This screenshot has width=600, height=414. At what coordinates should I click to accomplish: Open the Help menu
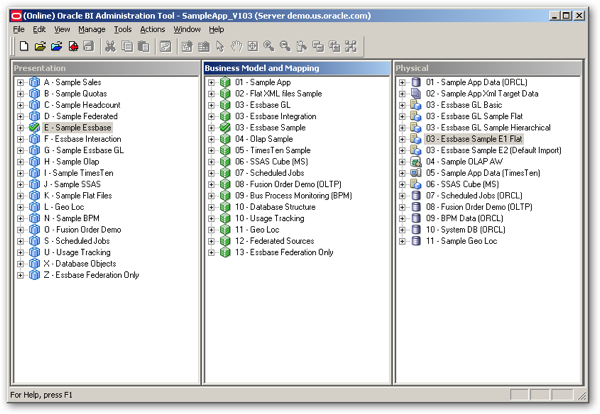[216, 29]
